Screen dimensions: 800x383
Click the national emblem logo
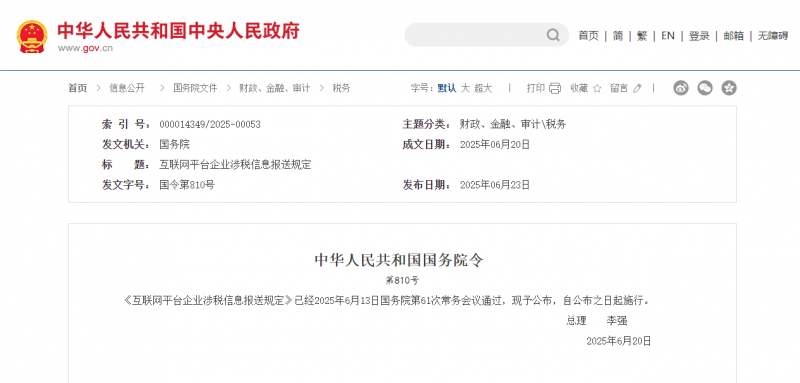pyautogui.click(x=32, y=37)
